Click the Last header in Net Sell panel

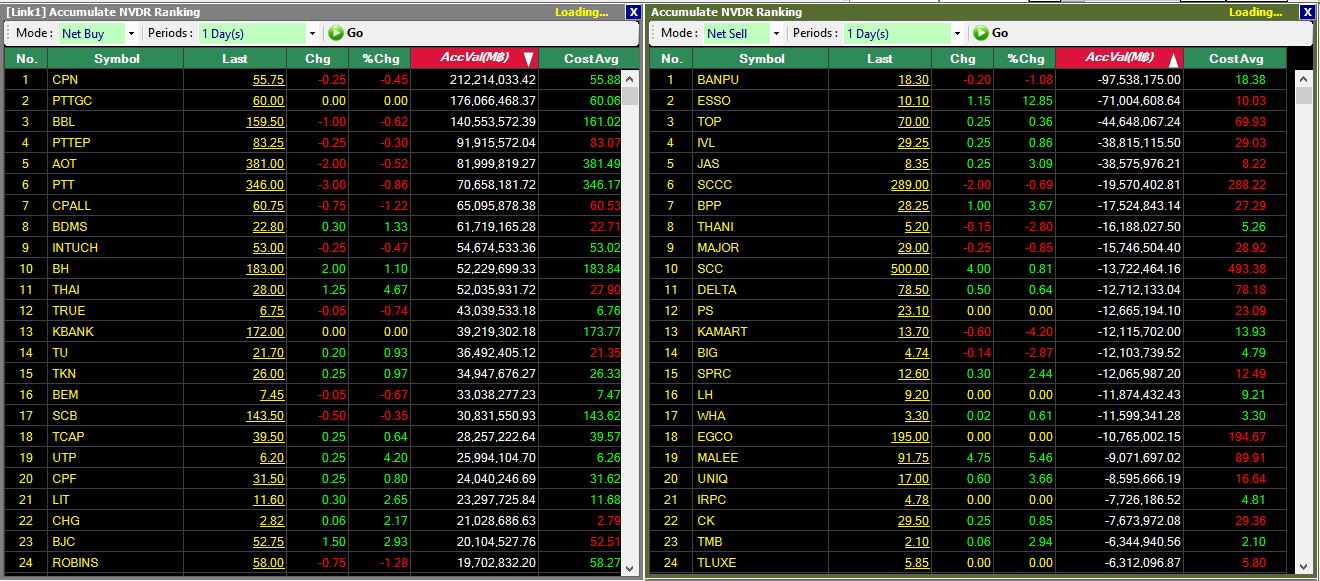[880, 58]
